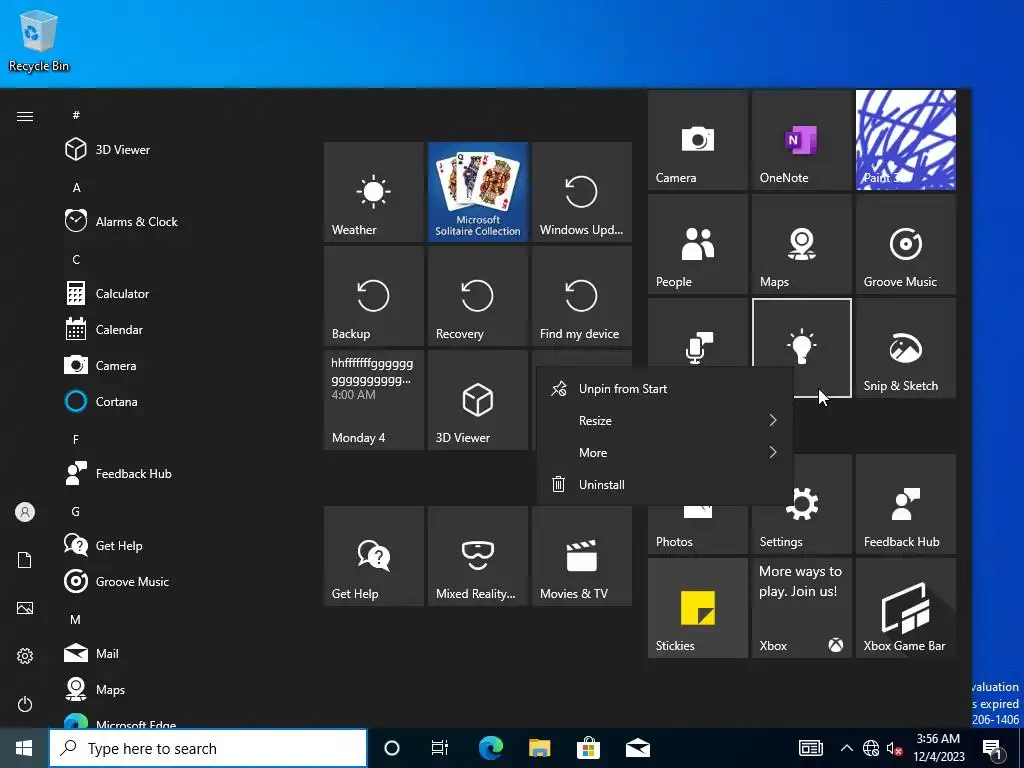This screenshot has height=768, width=1024.
Task: Show hidden system tray icons
Action: (846, 748)
